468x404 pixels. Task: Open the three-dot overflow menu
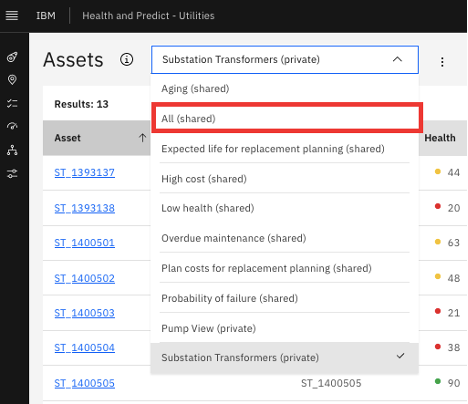(442, 62)
